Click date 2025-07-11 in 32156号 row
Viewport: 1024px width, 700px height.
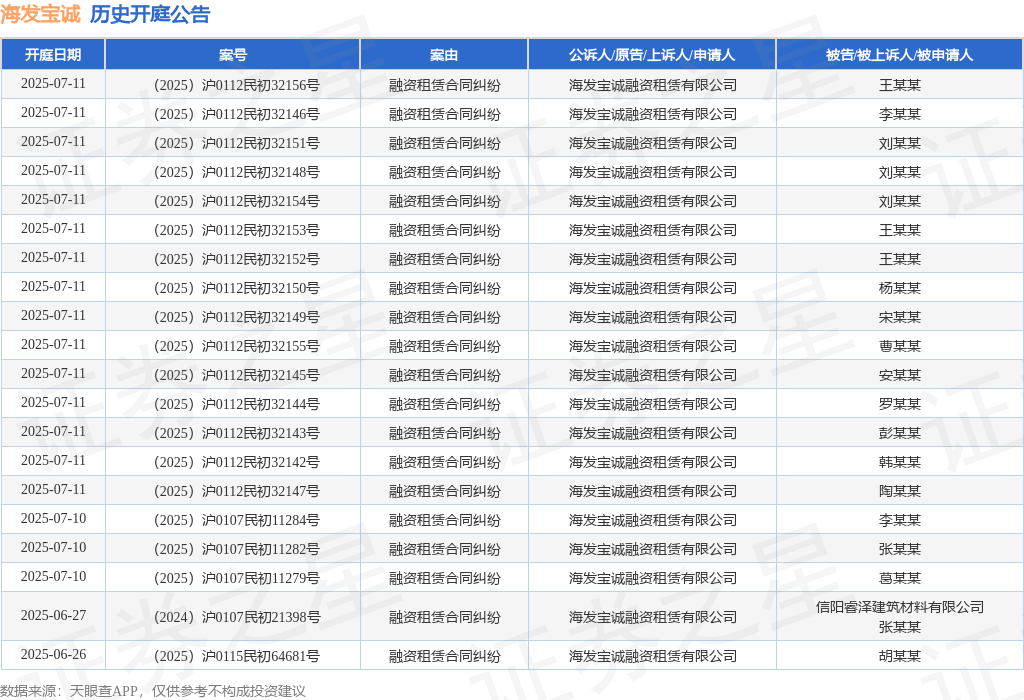pyautogui.click(x=53, y=84)
